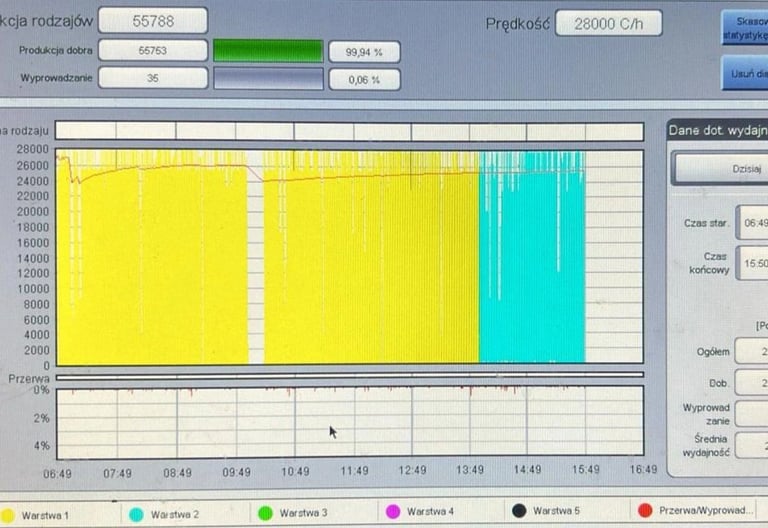Click the Warstwa 2 legend label
The width and height of the screenshot is (768, 528).
click(175, 514)
